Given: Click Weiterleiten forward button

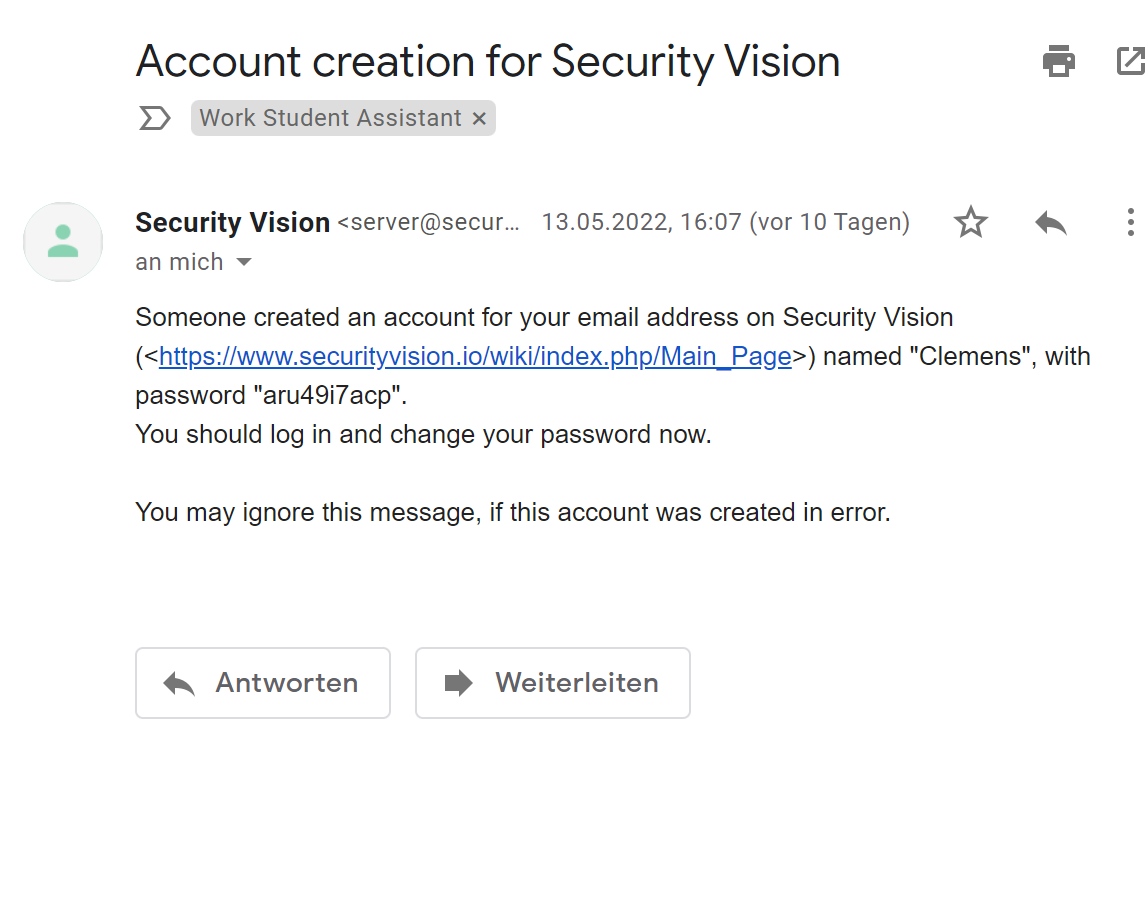Looking at the screenshot, I should 553,683.
